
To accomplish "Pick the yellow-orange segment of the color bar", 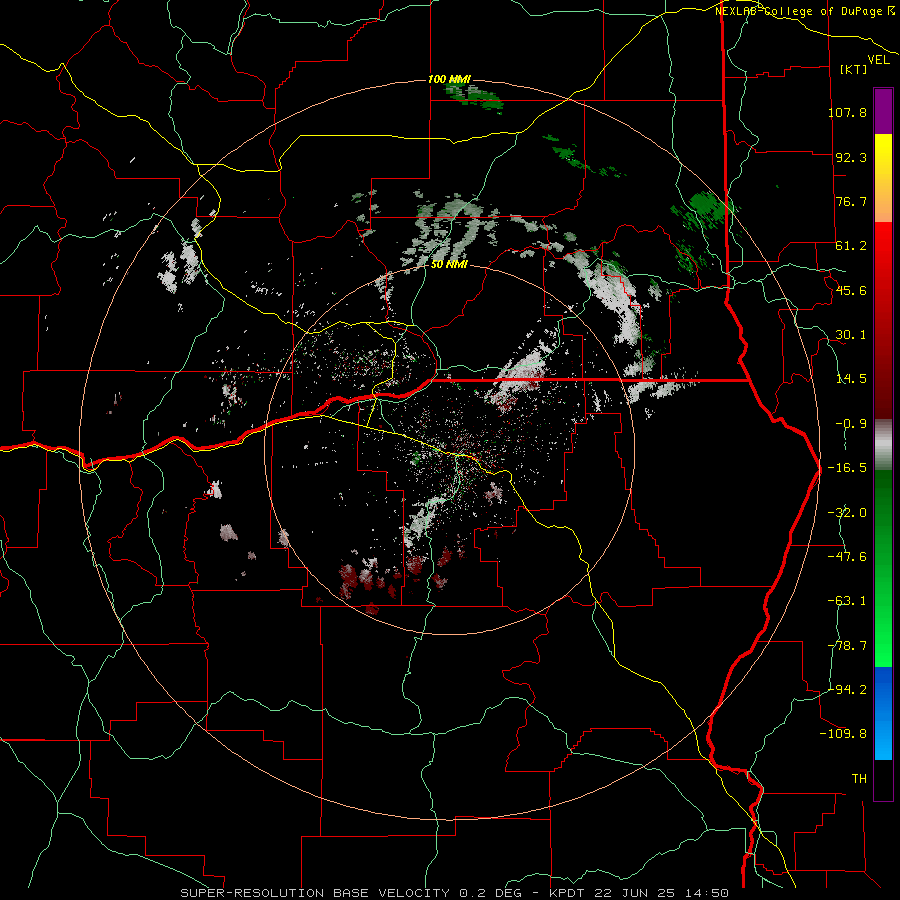I will pos(883,178).
